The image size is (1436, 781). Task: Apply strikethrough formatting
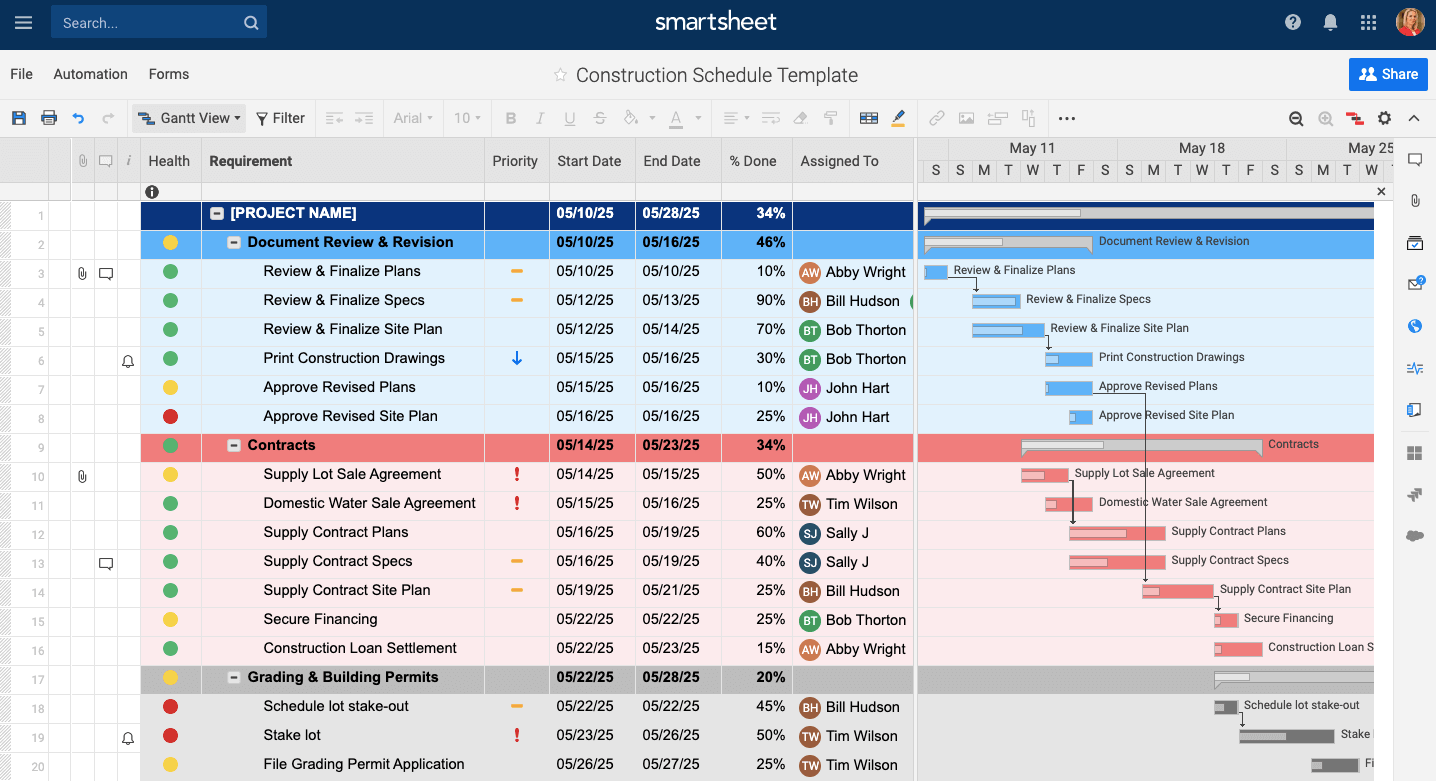(600, 118)
